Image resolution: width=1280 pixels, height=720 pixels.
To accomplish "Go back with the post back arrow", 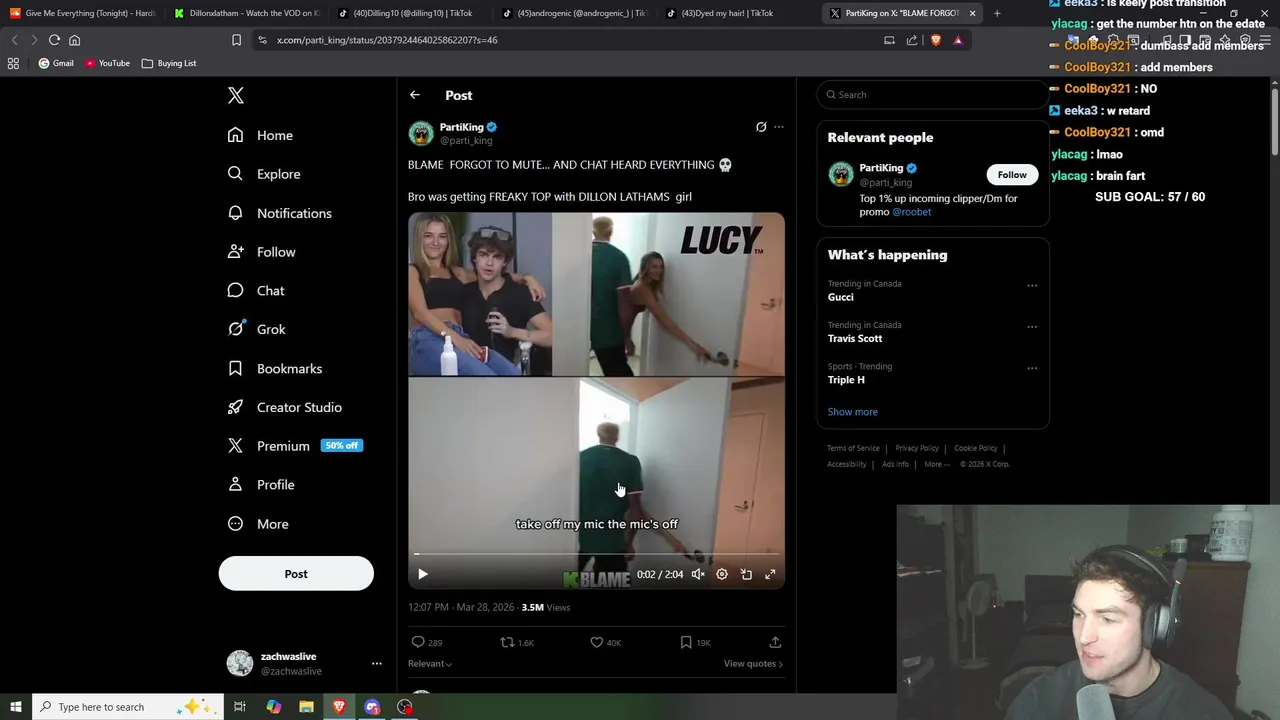I will pyautogui.click(x=414, y=95).
